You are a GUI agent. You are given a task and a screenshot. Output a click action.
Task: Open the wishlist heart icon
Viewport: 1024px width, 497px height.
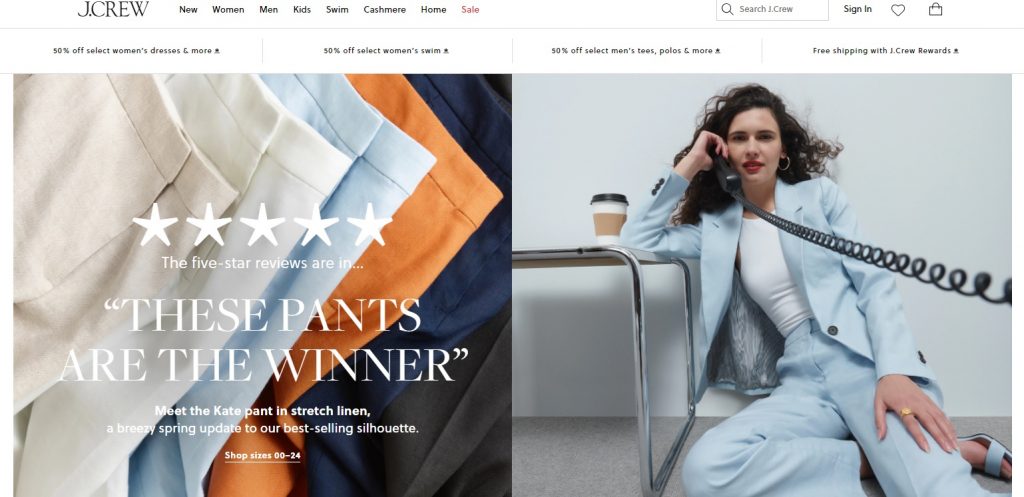pyautogui.click(x=898, y=10)
